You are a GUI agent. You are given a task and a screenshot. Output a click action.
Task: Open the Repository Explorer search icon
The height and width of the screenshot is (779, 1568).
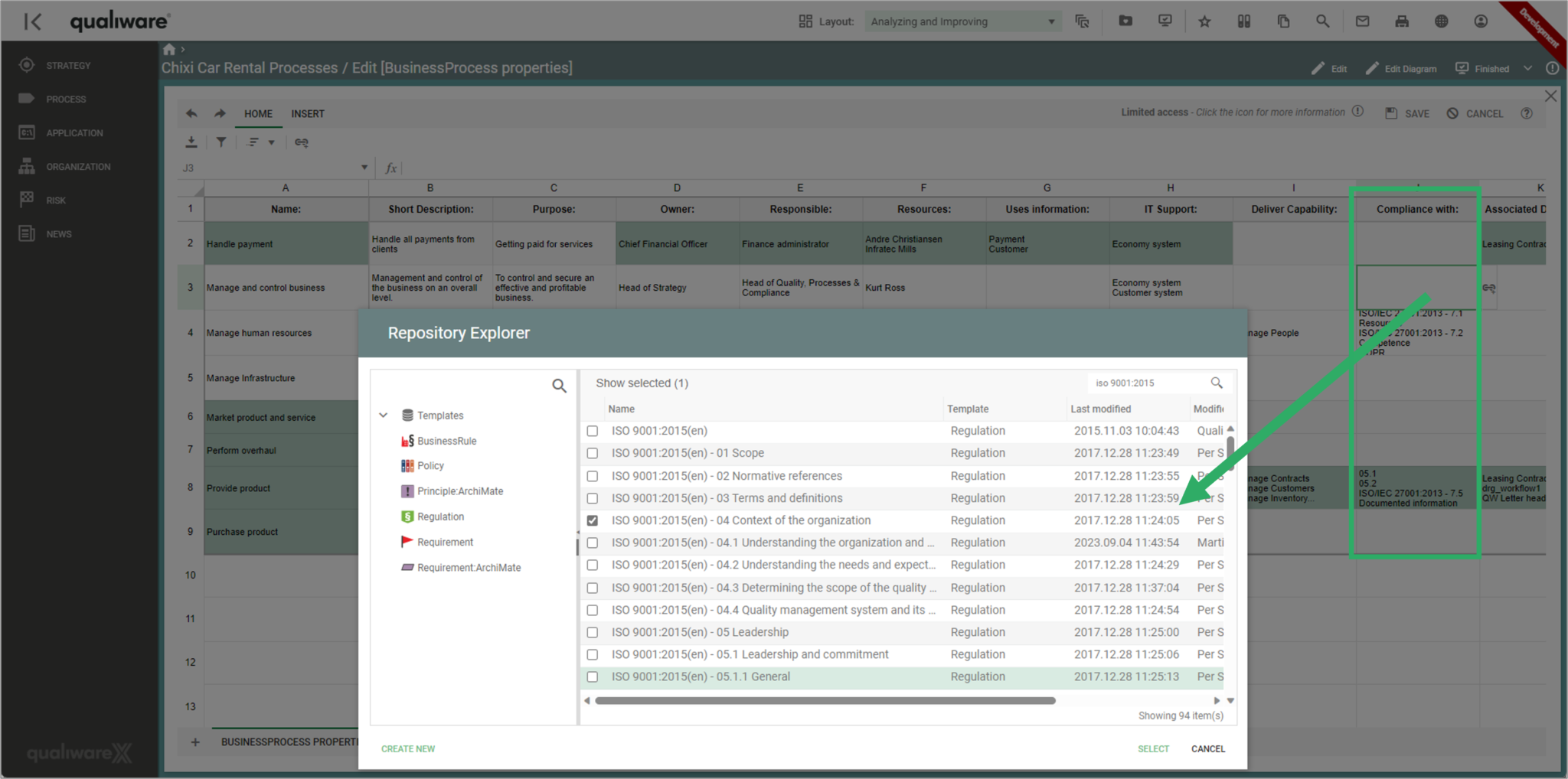[560, 386]
